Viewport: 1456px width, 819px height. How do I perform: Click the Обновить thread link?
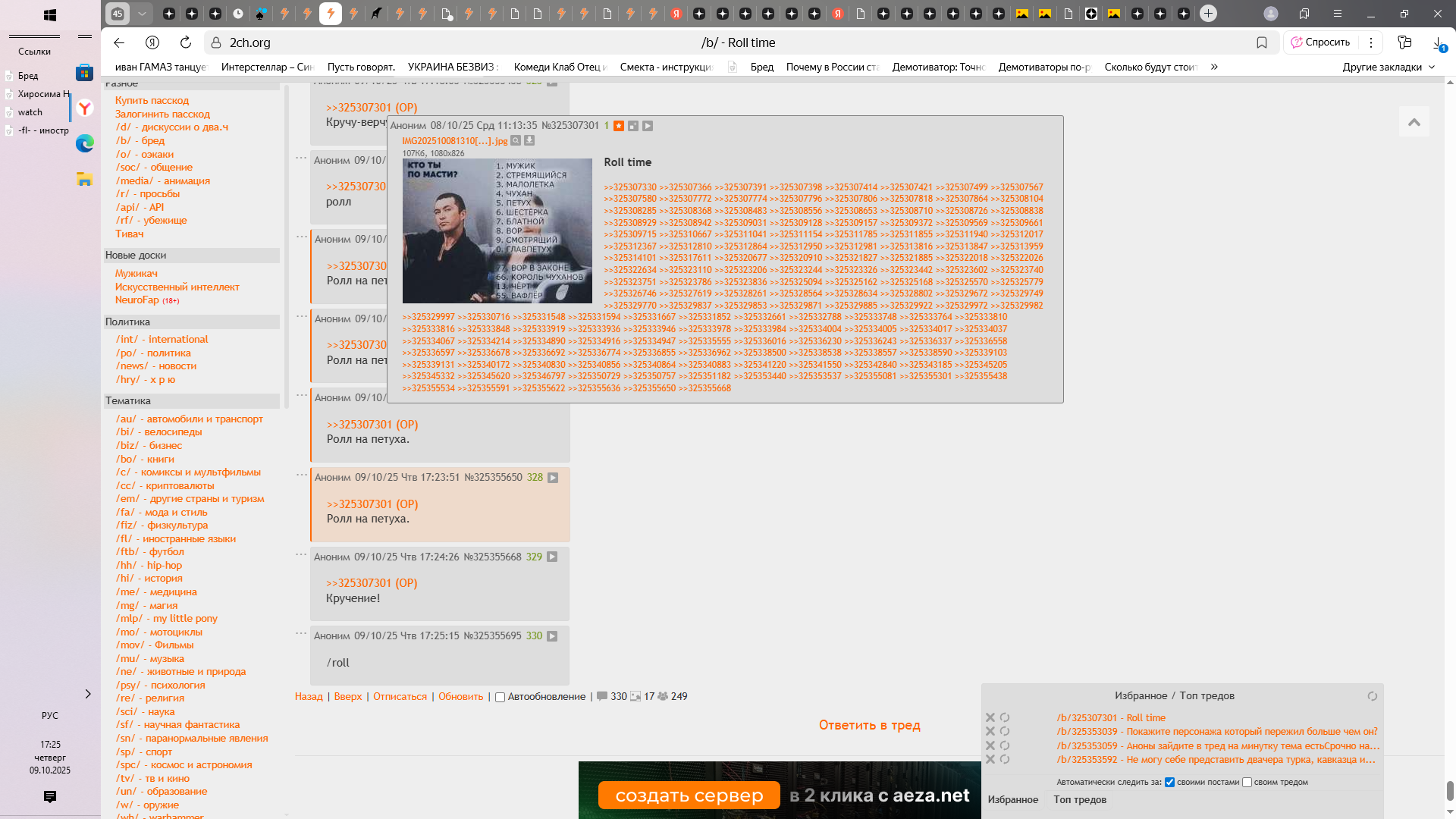[460, 697]
